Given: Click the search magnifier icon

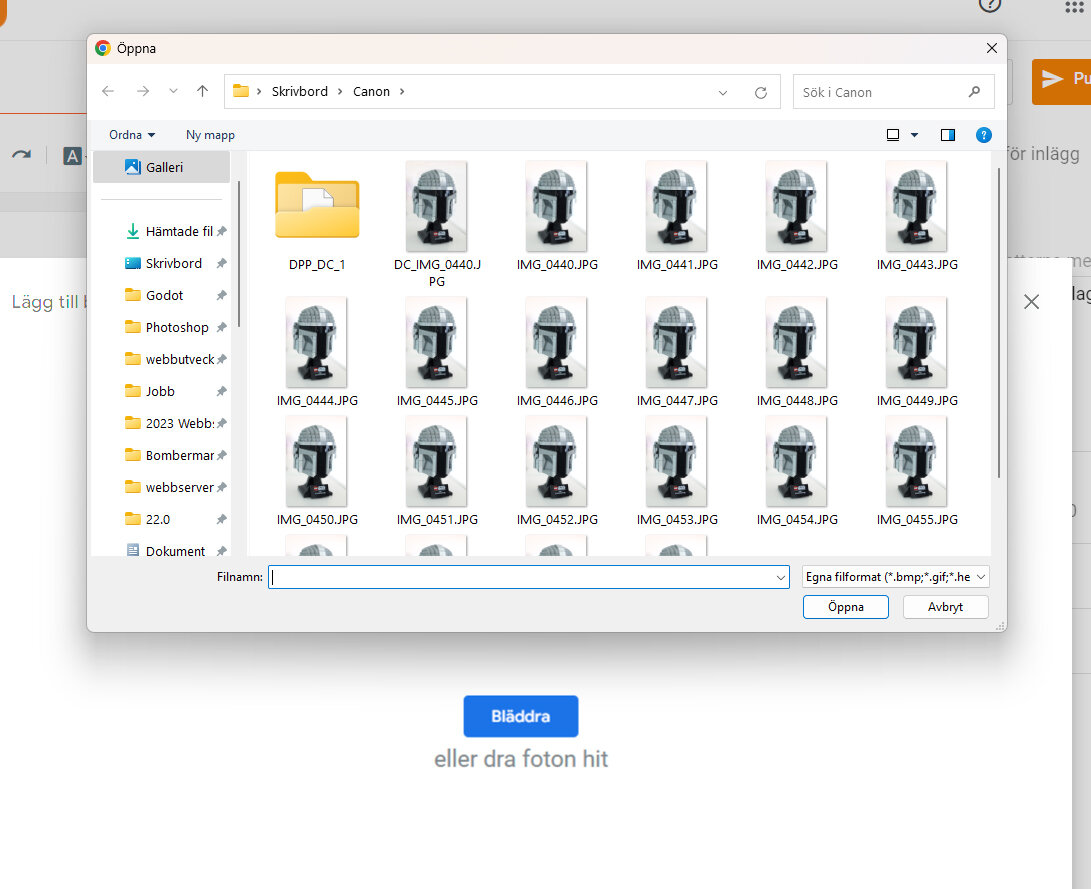Looking at the screenshot, I should point(974,92).
